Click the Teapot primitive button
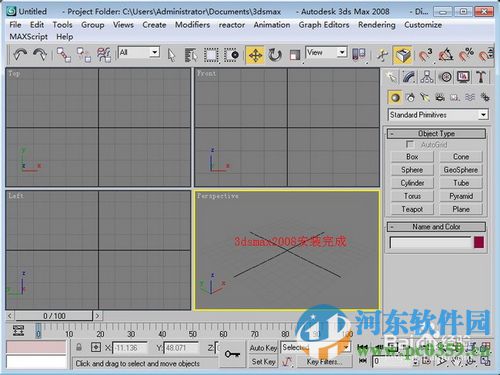500x375 pixels. coord(412,209)
